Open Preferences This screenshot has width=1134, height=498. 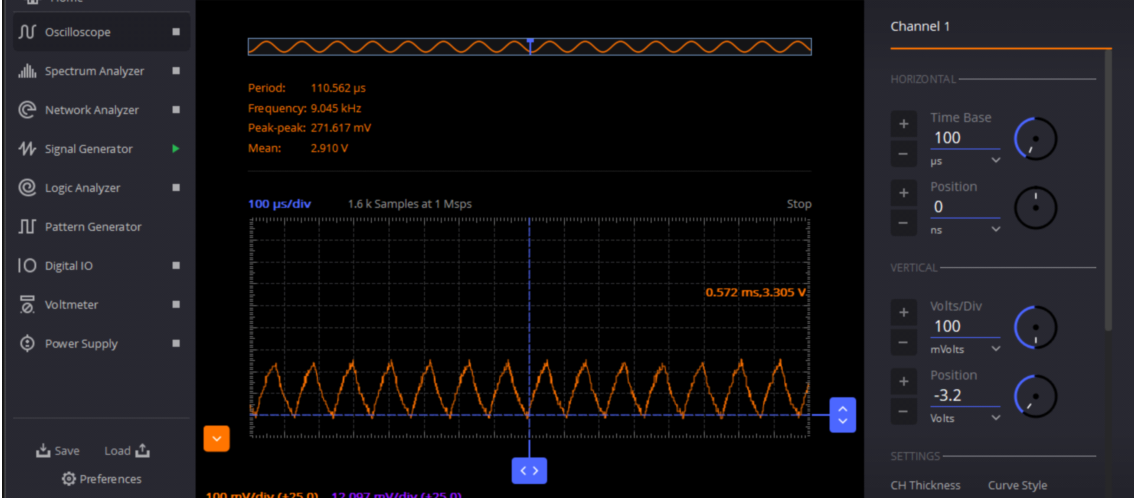coord(101,478)
